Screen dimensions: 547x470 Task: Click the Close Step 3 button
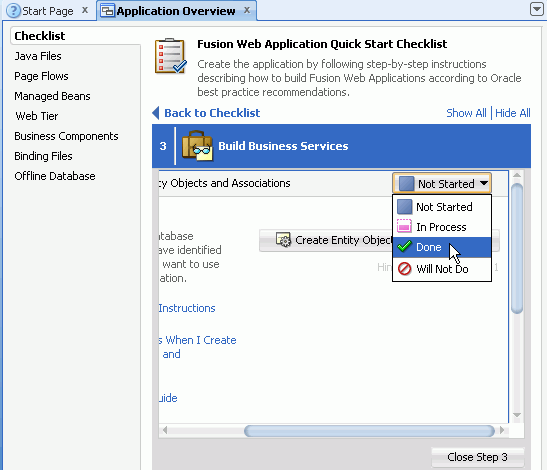pyautogui.click(x=477, y=457)
